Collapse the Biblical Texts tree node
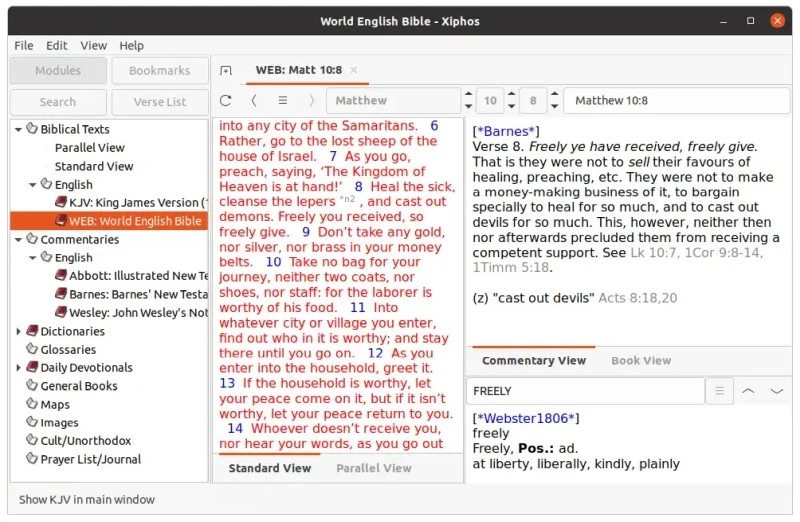 (x=18, y=129)
